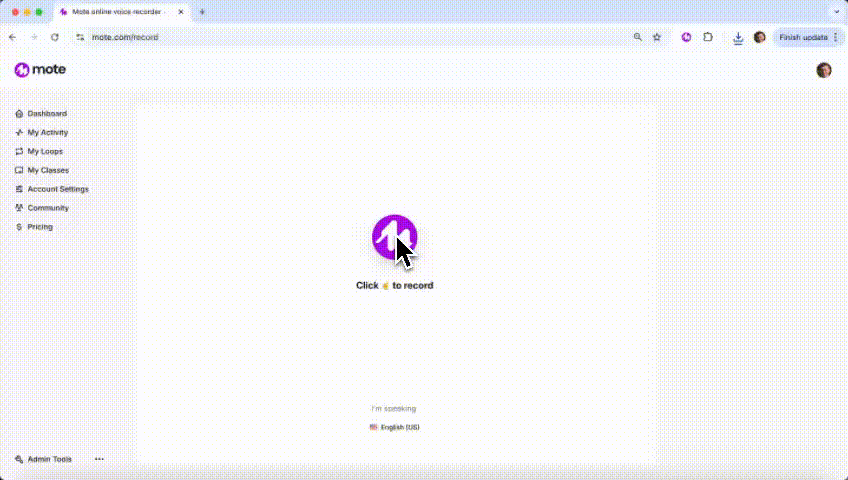This screenshot has width=848, height=480.
Task: Click the My Loops loop icon
Action: (19, 151)
